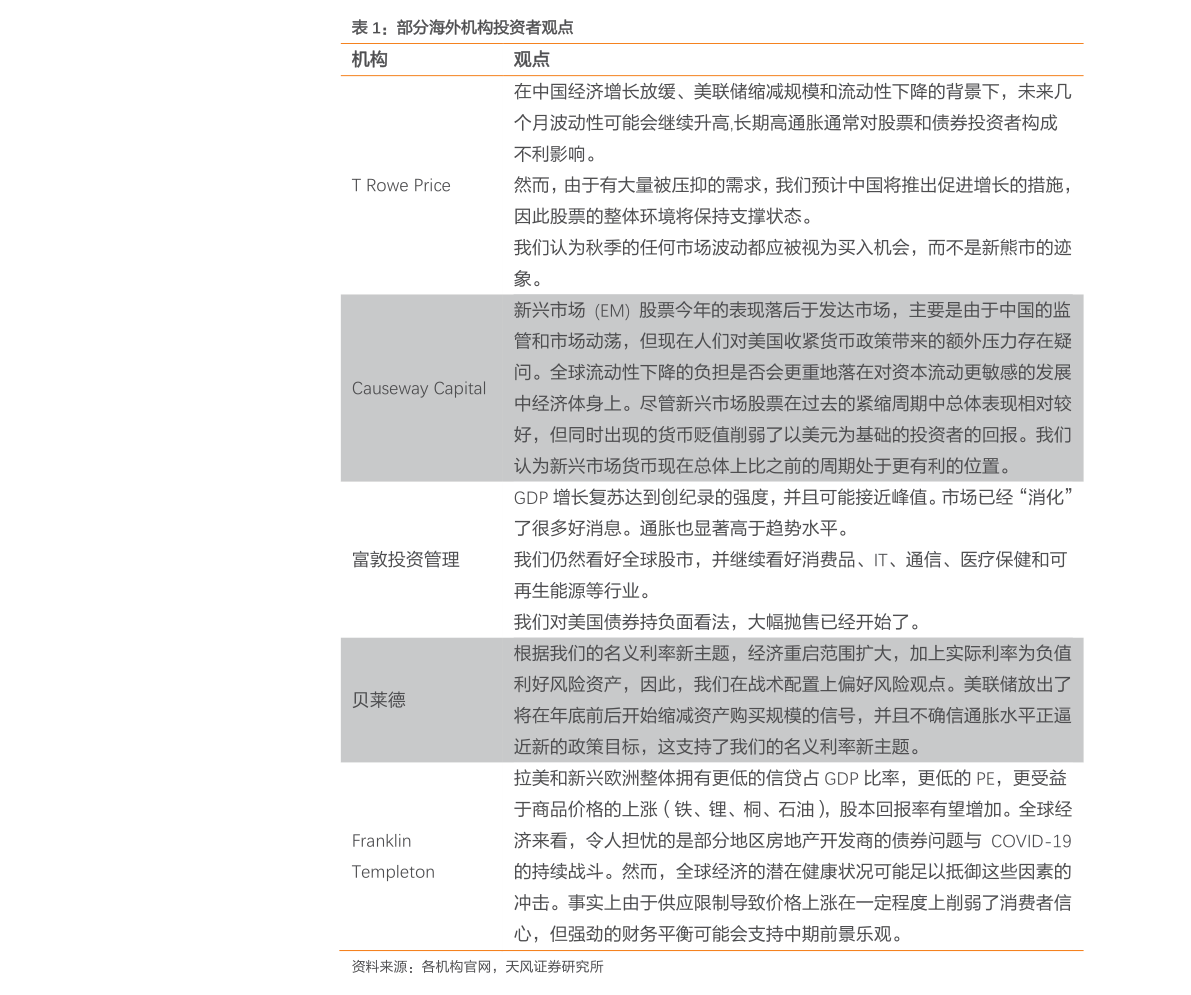Image resolution: width=1191 pixels, height=995 pixels.
Task: Click the T Rowe Price institution name
Action: point(401,185)
